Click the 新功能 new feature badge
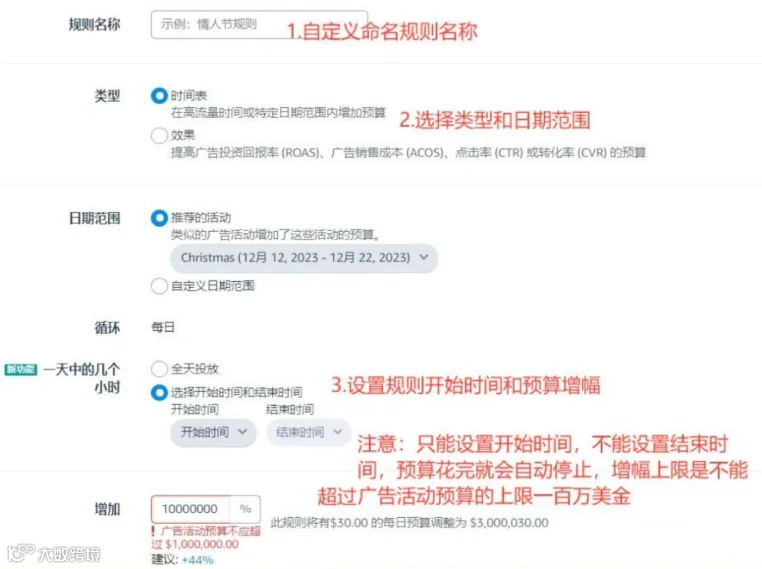Viewport: 762px width, 569px height. click(x=21, y=369)
